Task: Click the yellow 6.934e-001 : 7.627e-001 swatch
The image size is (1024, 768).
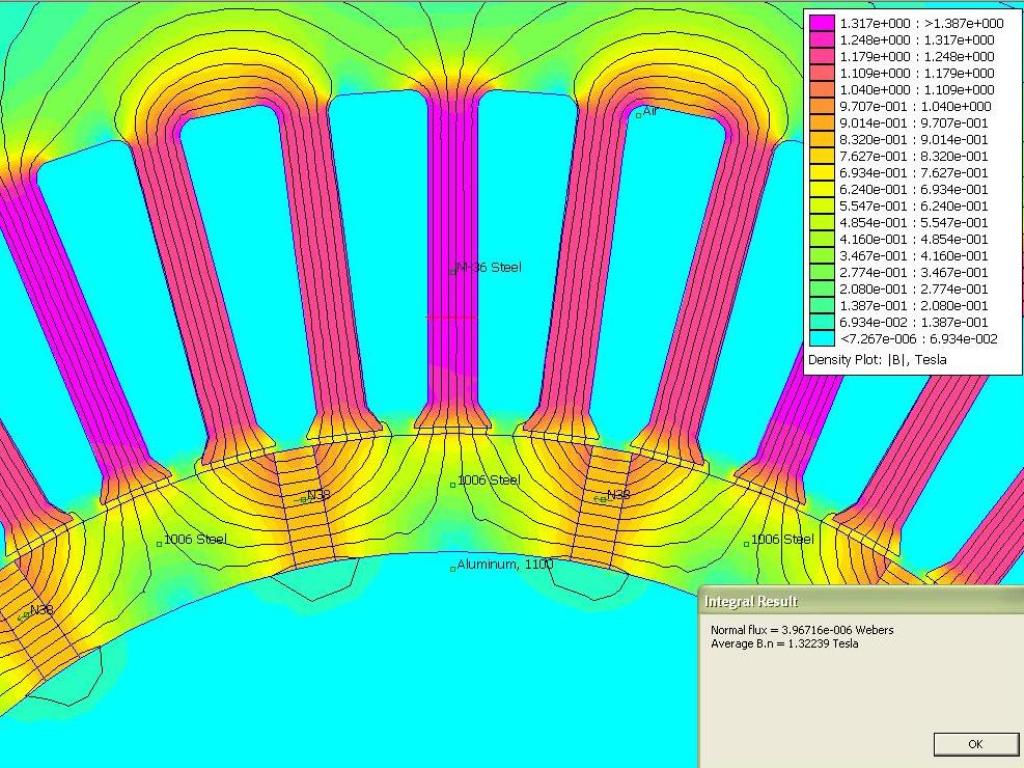Action: point(821,173)
